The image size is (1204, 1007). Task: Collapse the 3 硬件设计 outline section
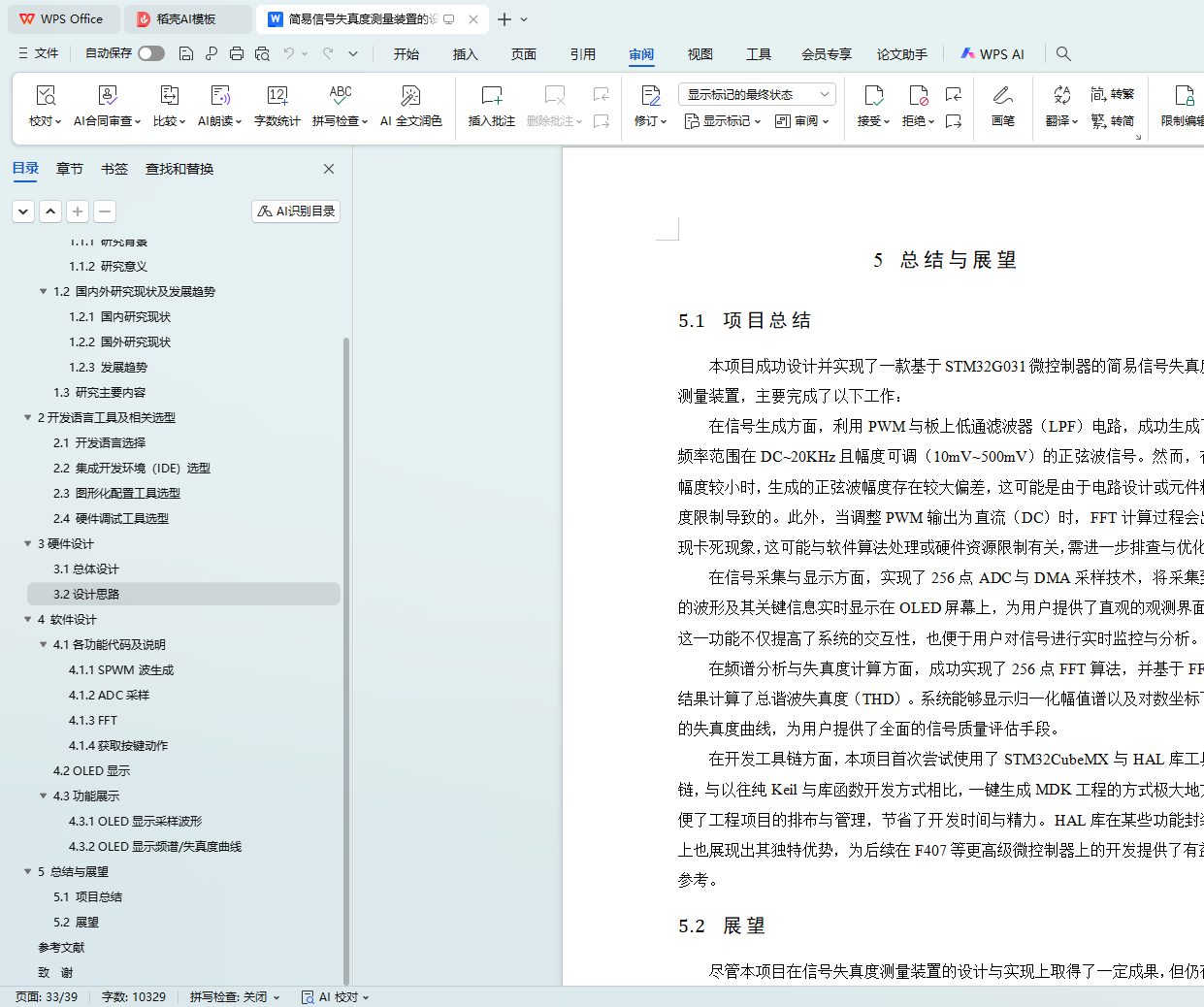pos(28,544)
